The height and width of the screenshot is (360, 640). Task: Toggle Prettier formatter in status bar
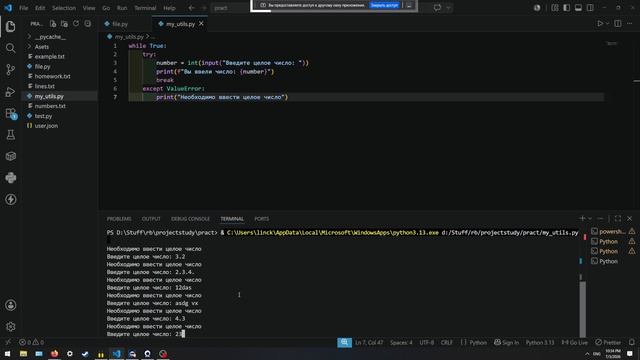coord(608,342)
